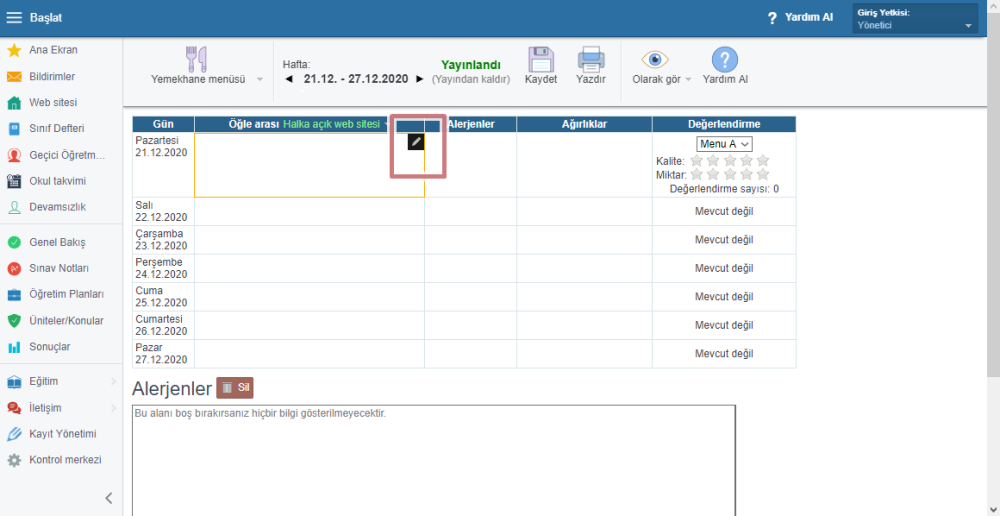1000x516 pixels.
Task: Collapse the sidebar with the left chevron
Action: point(109,498)
